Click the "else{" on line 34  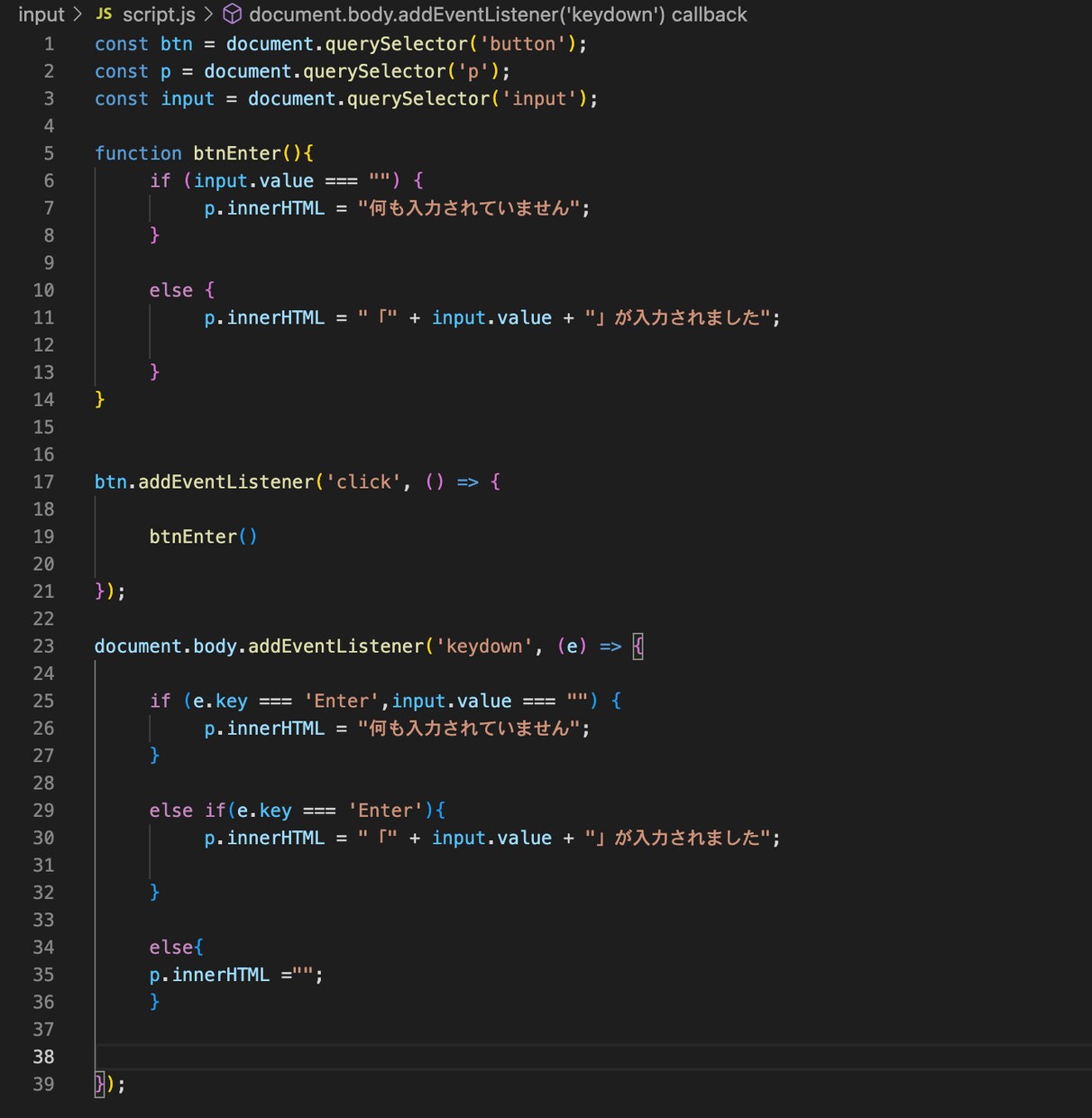point(177,948)
